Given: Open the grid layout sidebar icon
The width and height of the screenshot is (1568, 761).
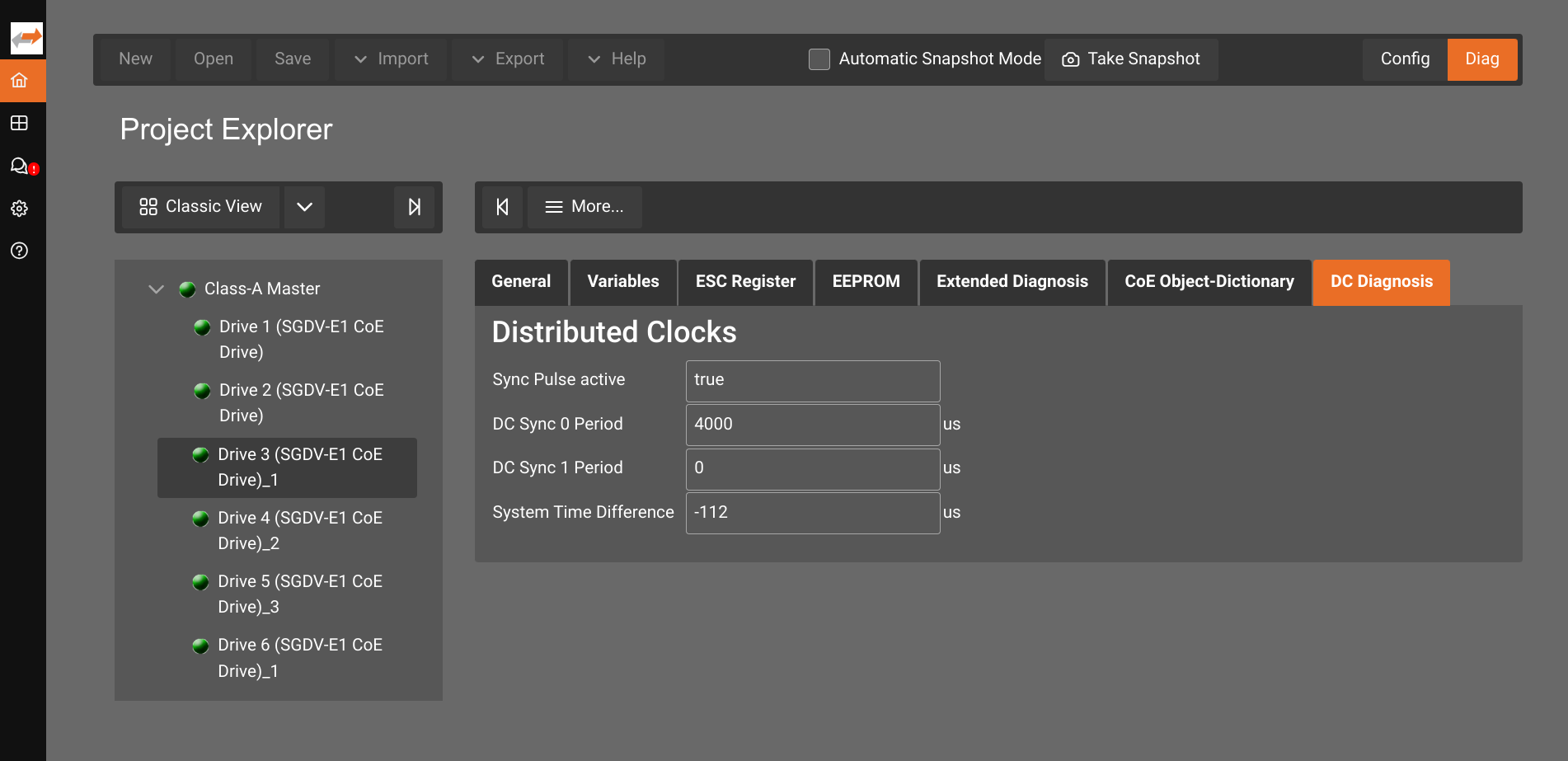Looking at the screenshot, I should coord(20,123).
